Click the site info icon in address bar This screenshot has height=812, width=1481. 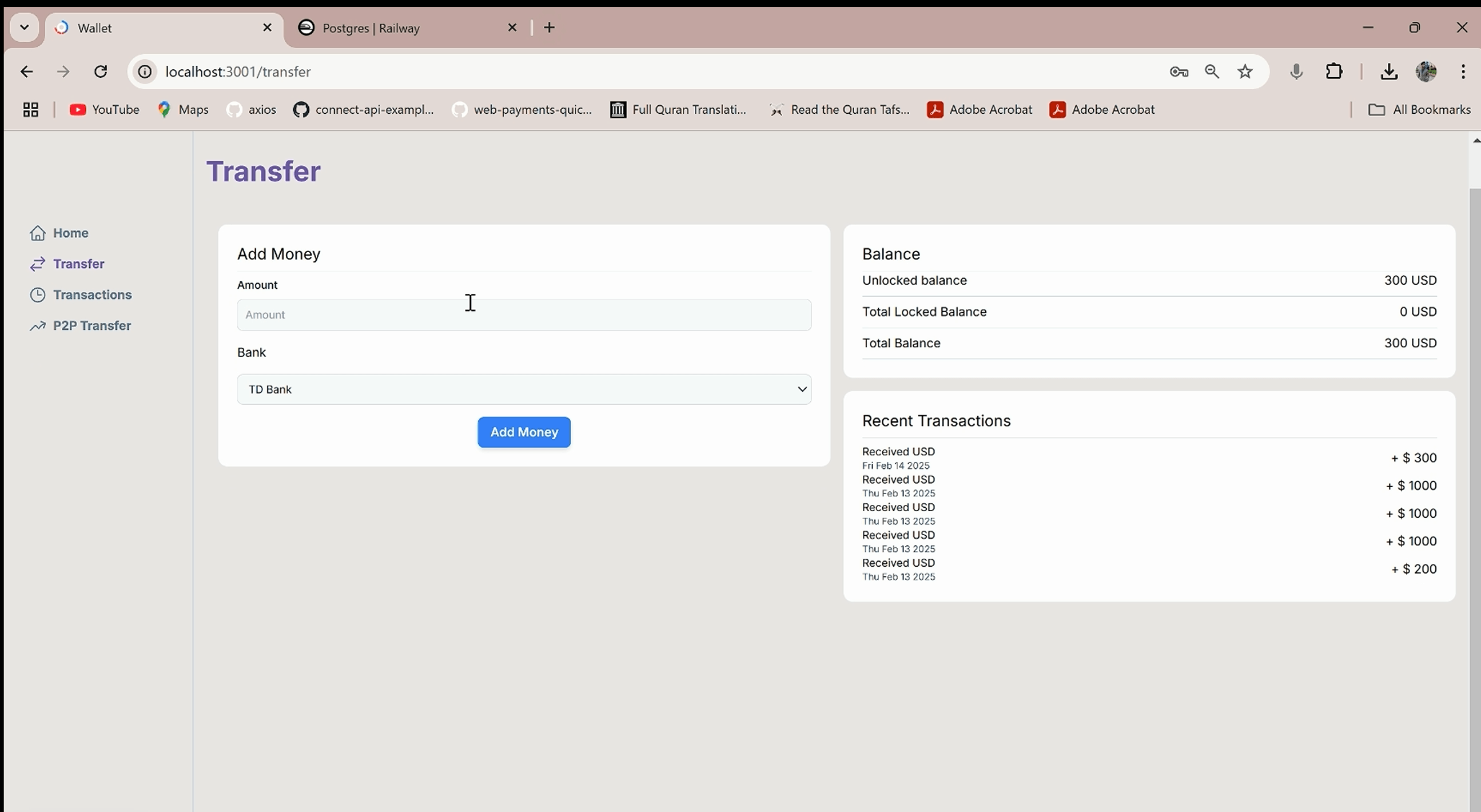point(144,71)
